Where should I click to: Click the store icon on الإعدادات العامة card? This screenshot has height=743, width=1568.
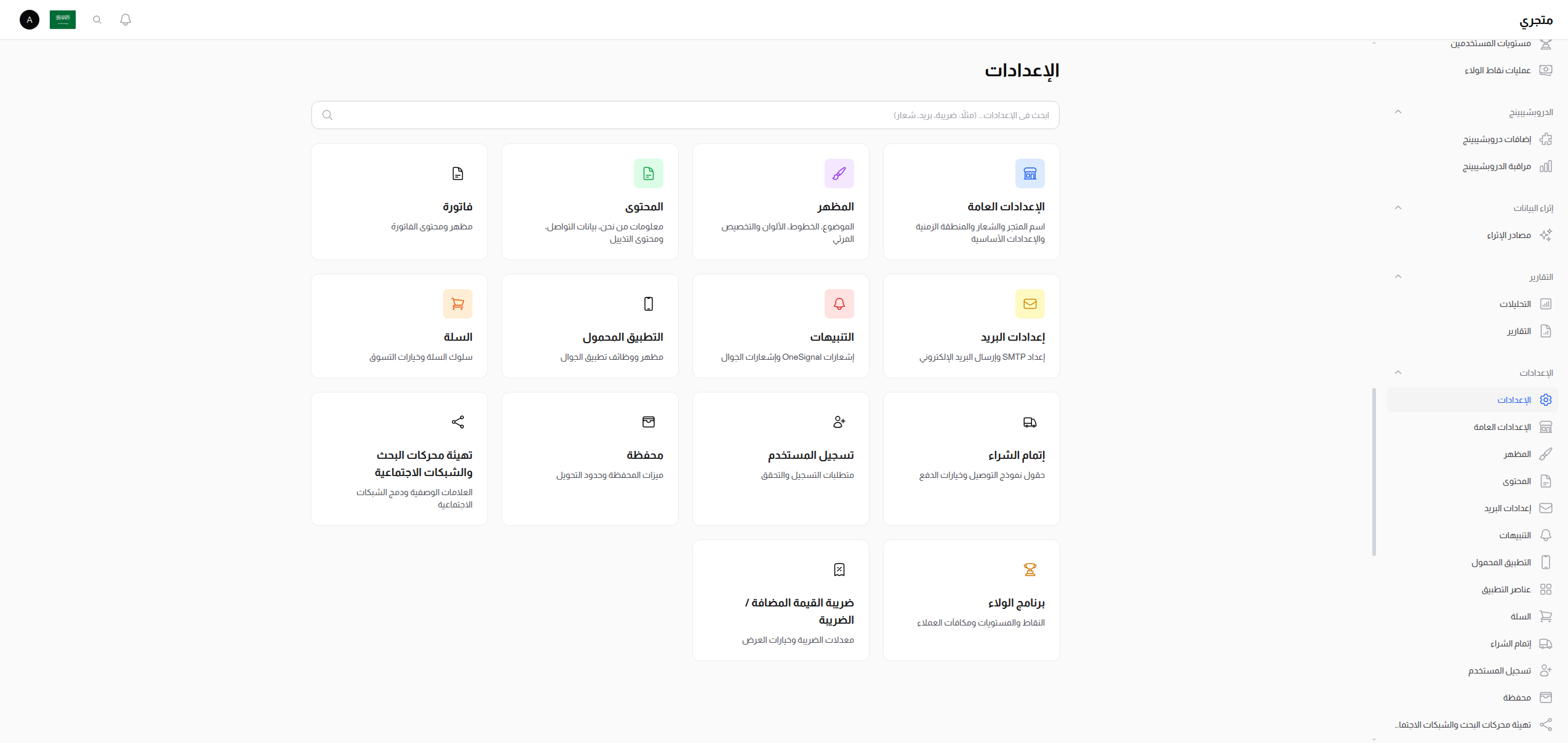[x=1030, y=173]
